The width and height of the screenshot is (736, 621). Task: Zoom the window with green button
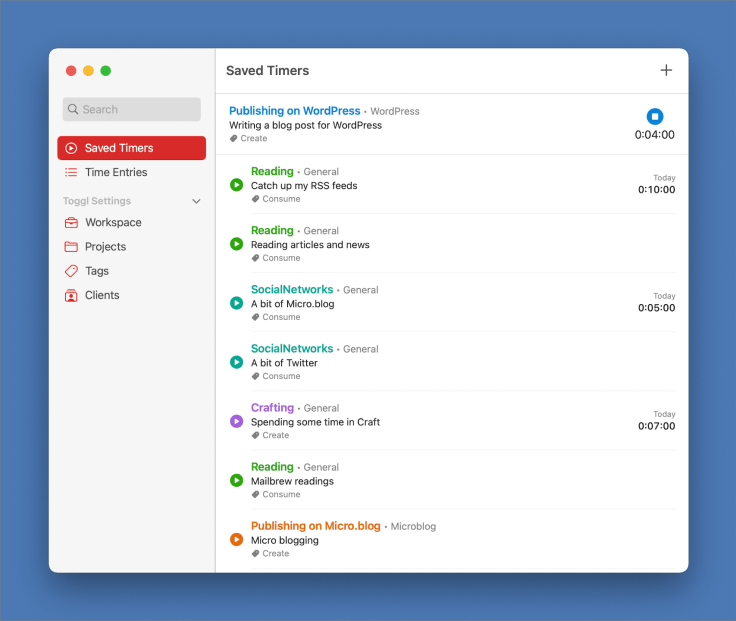[x=106, y=71]
